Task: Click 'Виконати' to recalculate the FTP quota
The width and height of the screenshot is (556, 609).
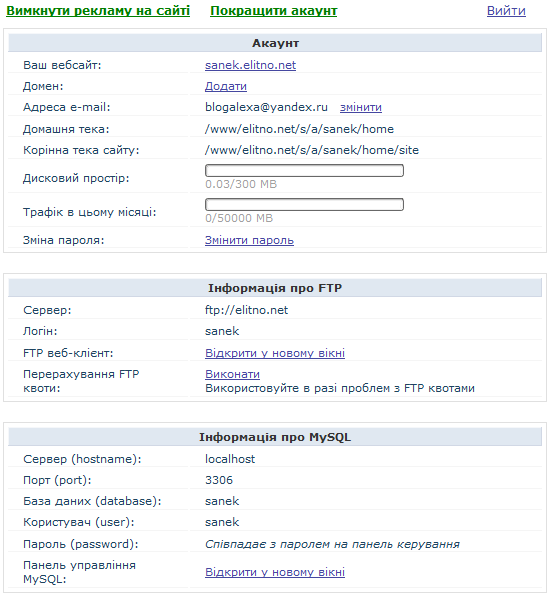Action: [x=232, y=374]
